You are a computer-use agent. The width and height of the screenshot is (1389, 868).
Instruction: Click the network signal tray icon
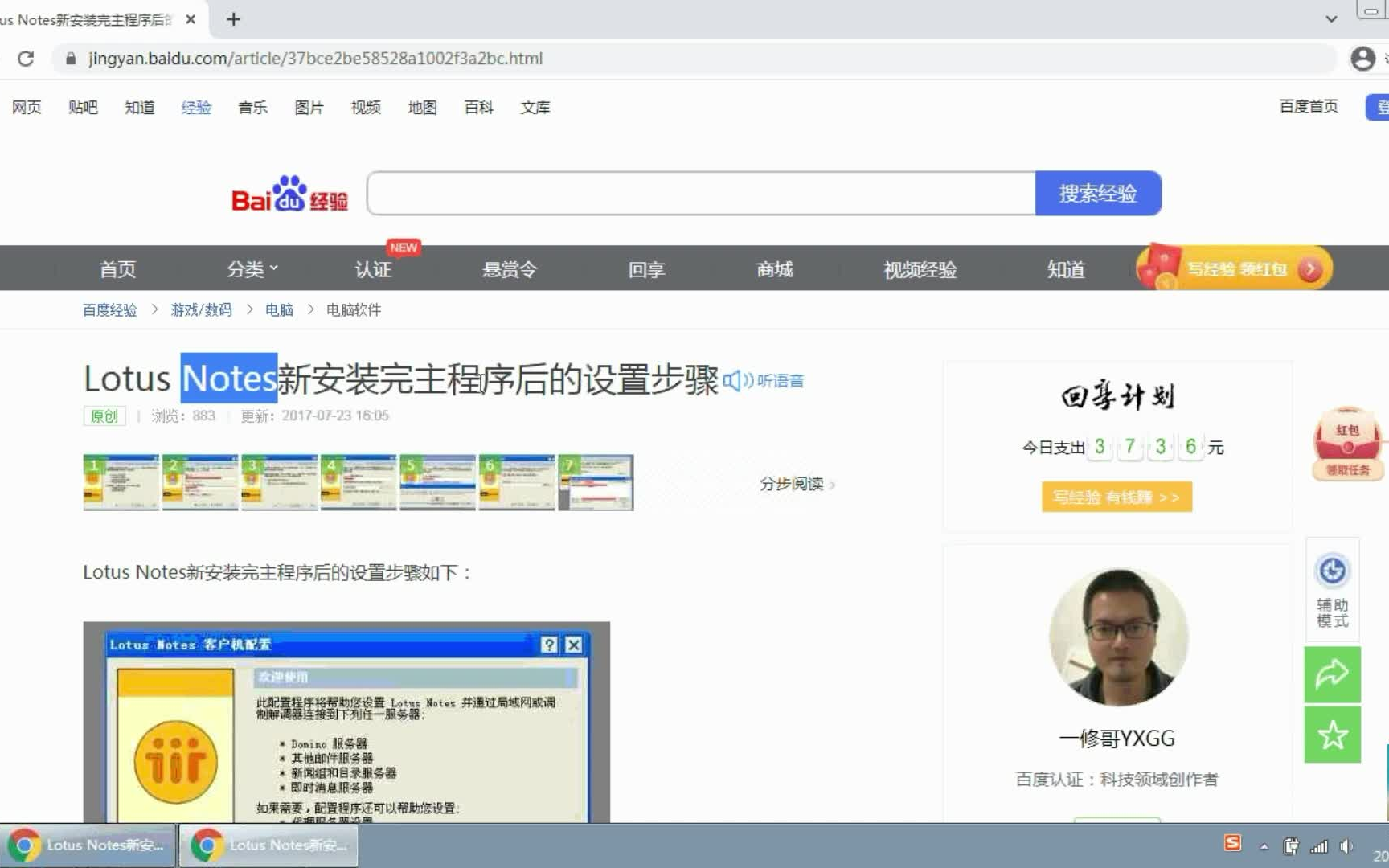[x=1319, y=846]
